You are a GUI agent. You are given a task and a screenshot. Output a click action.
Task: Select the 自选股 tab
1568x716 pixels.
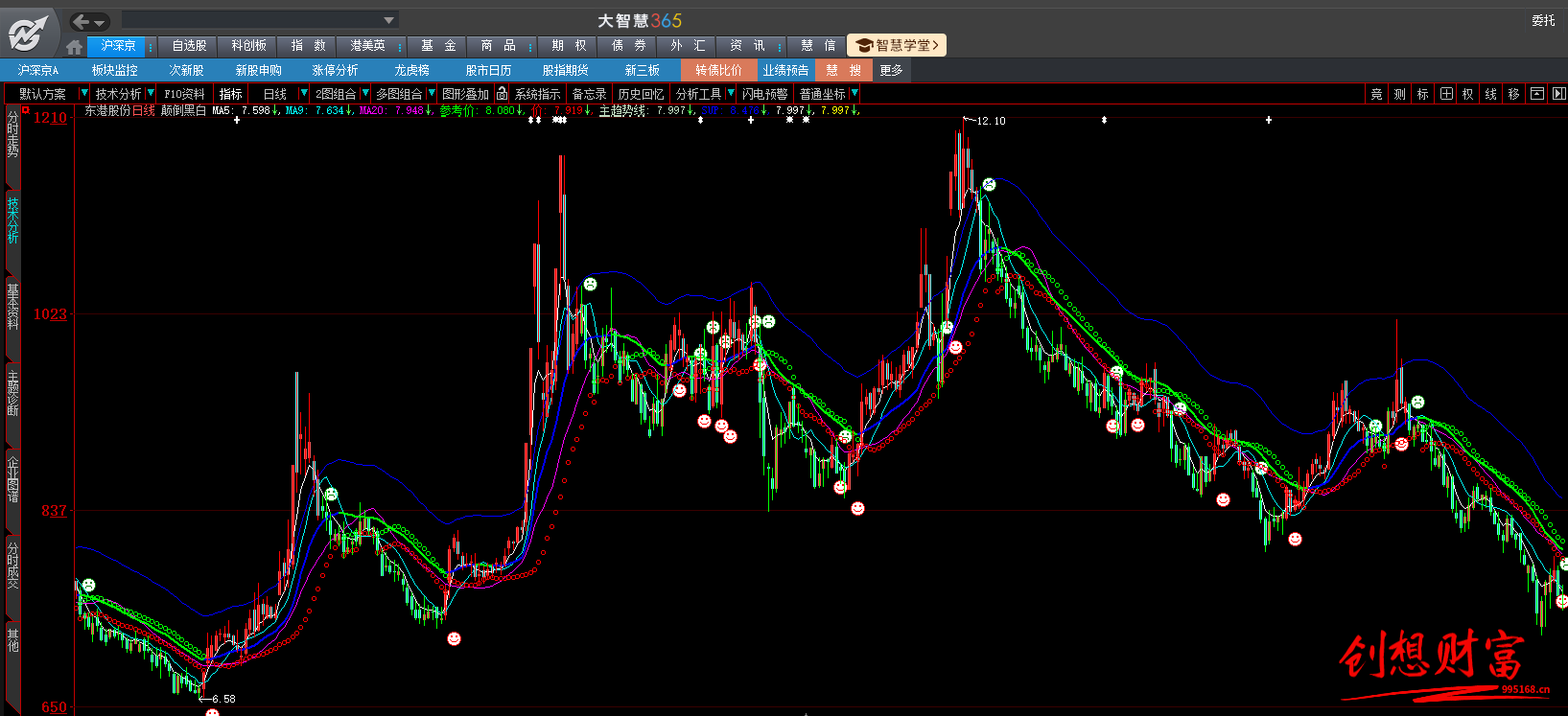189,46
